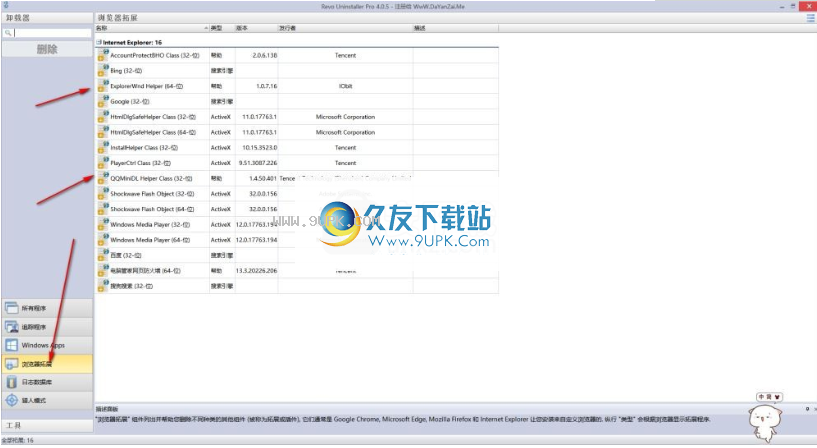Click the PlayerCtrl Class row icon
817x448 pixels.
(x=103, y=163)
